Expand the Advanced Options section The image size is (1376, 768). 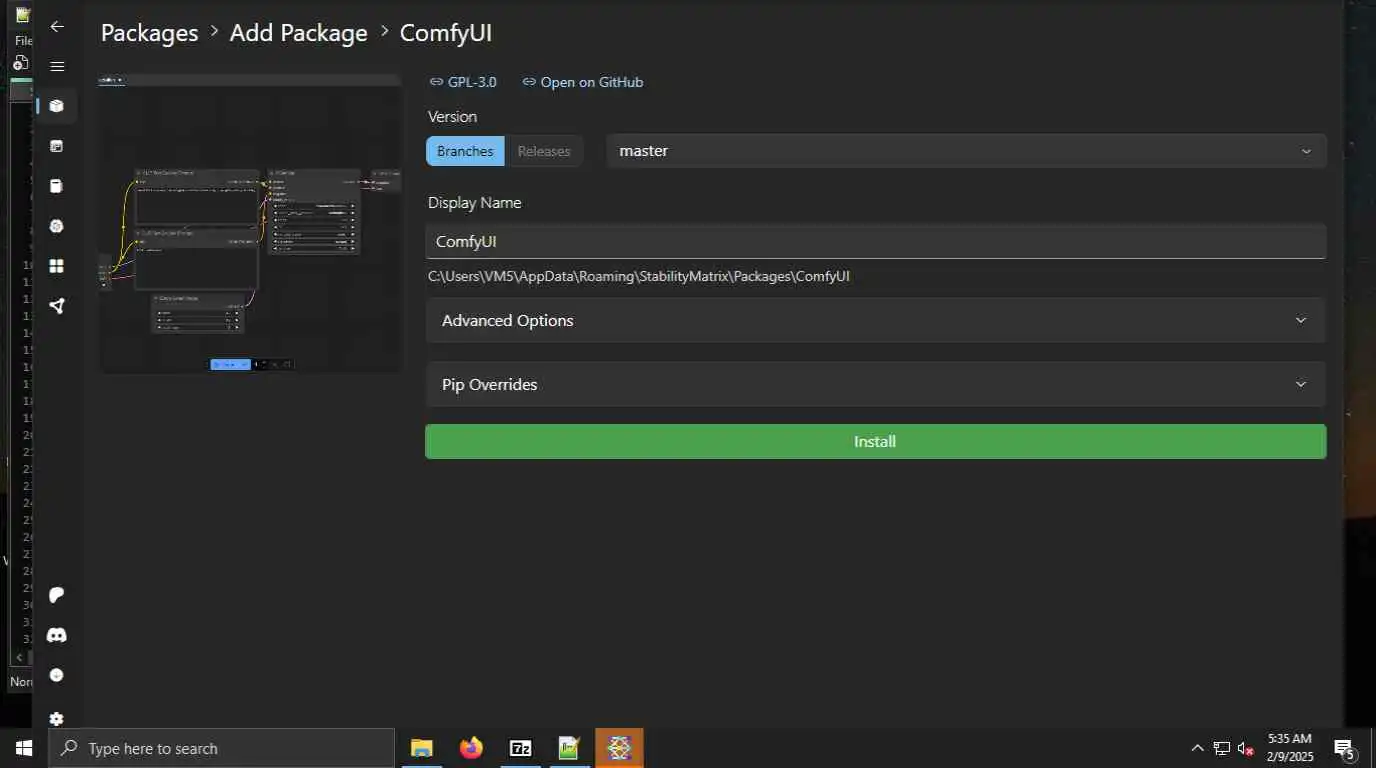point(876,320)
